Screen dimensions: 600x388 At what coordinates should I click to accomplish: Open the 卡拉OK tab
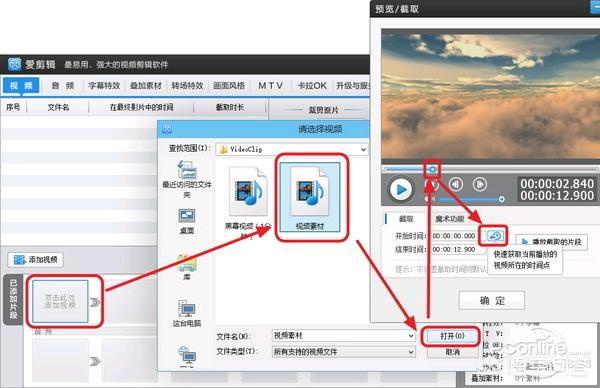[x=312, y=85]
